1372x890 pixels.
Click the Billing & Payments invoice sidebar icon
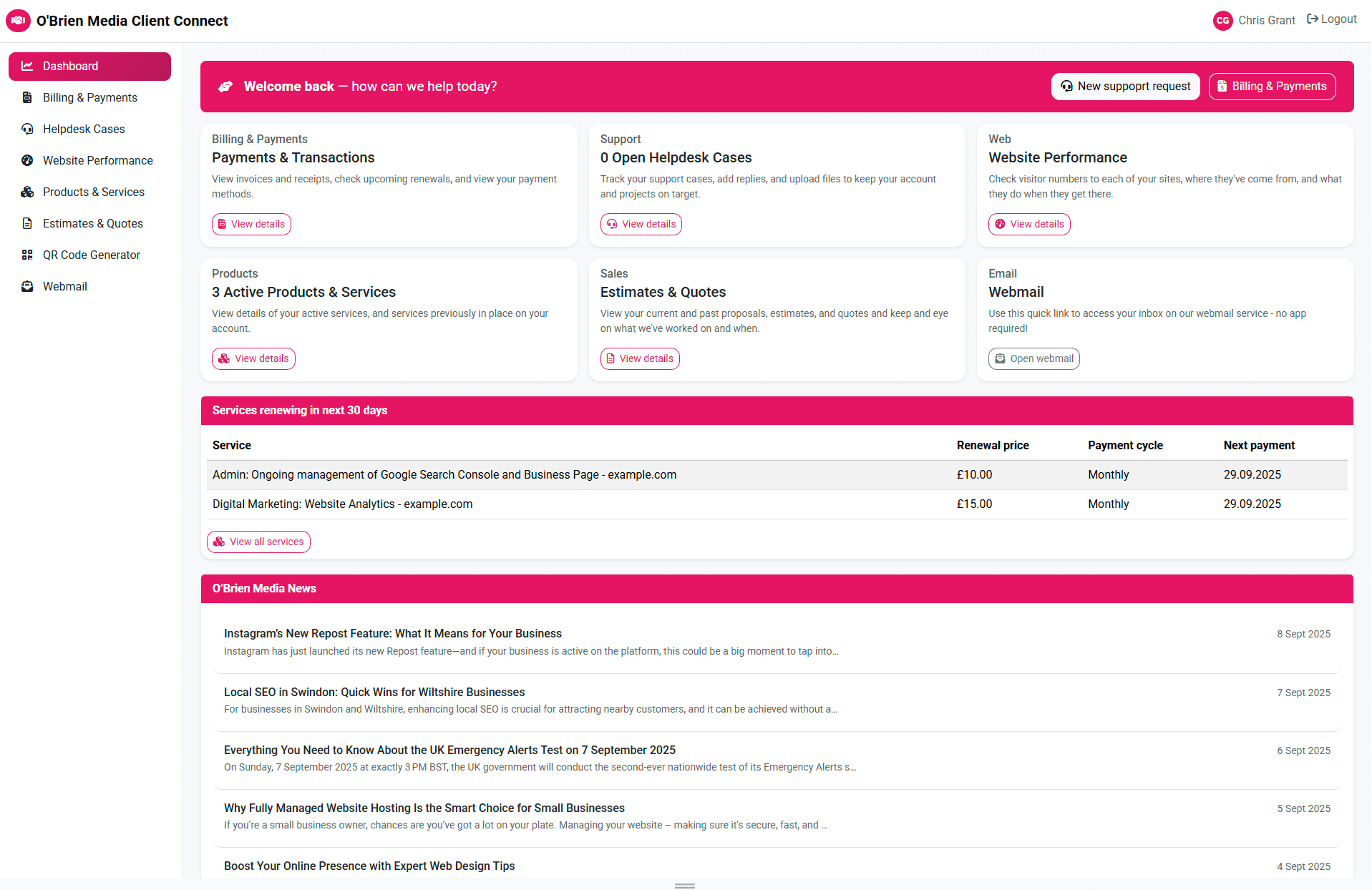pyautogui.click(x=27, y=97)
